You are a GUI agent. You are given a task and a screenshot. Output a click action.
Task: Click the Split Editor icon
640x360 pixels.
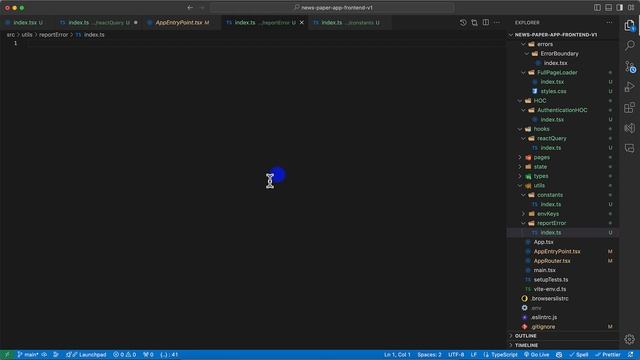(x=486, y=22)
